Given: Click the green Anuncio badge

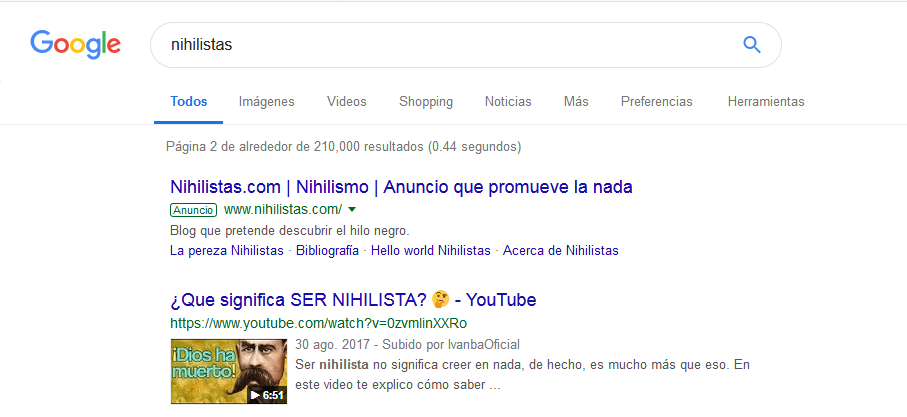Looking at the screenshot, I should (193, 210).
